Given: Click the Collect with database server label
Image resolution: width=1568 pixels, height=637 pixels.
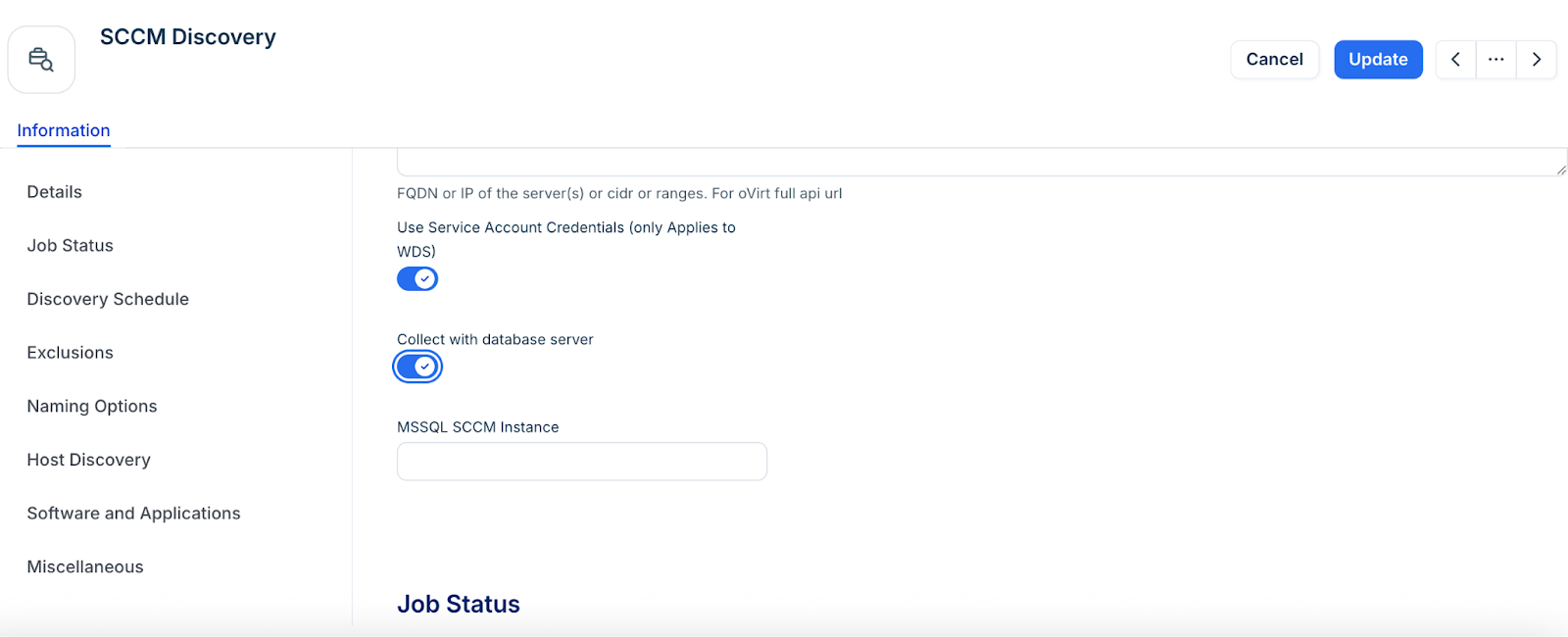Looking at the screenshot, I should [495, 340].
